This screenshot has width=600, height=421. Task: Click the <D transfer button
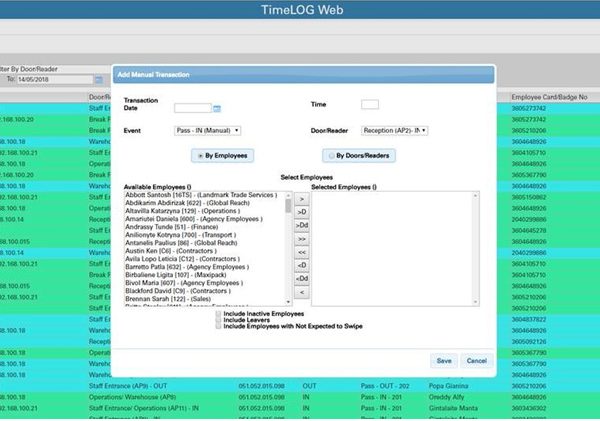tap(302, 265)
